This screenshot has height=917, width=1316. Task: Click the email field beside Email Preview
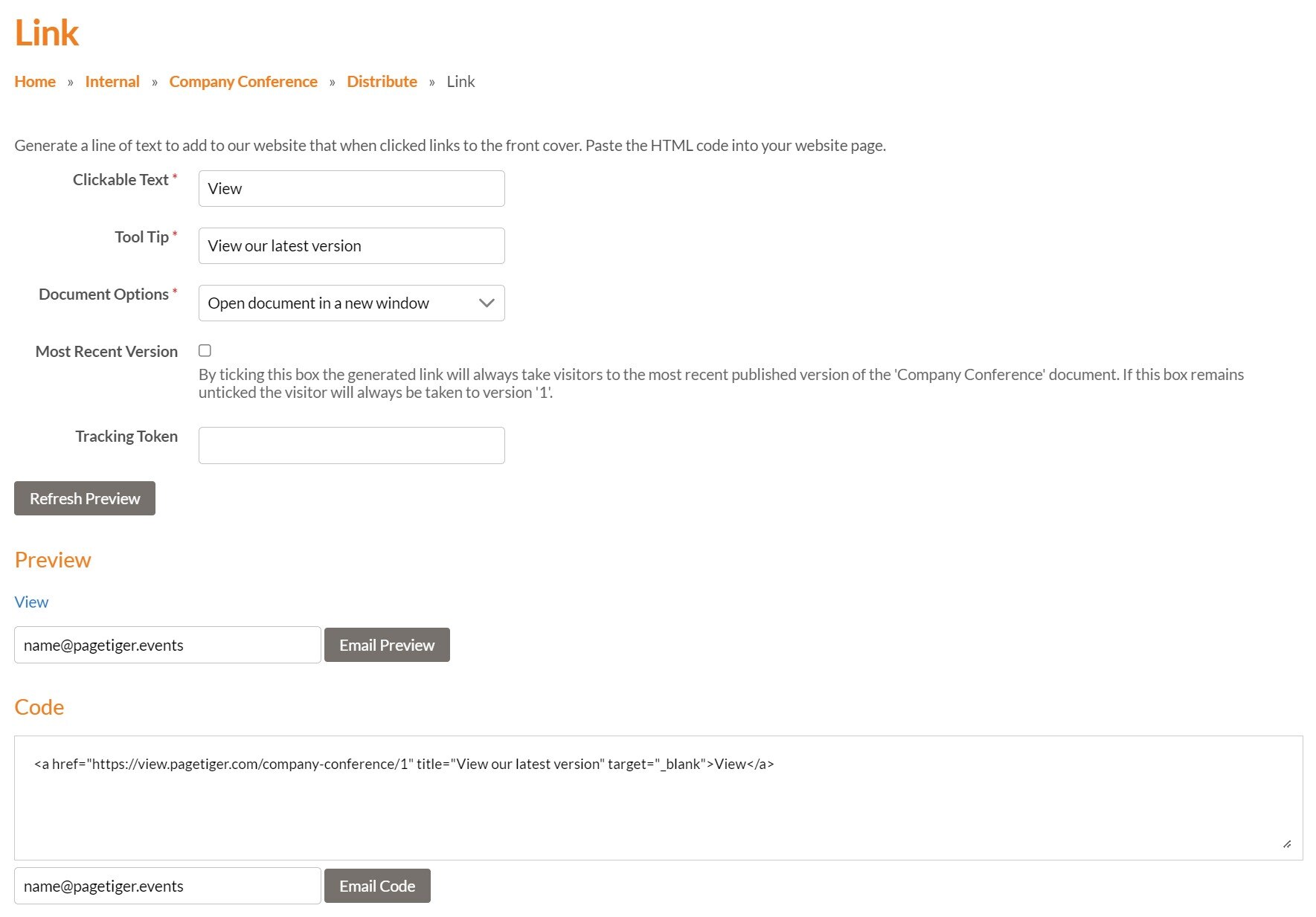[x=167, y=645]
